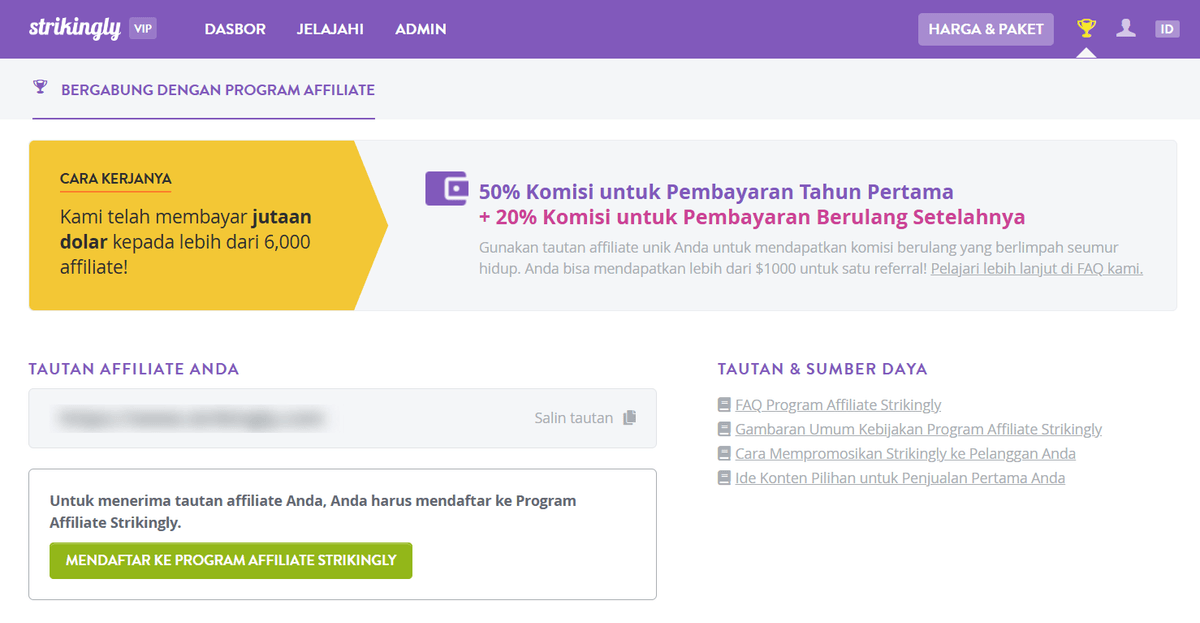This screenshot has width=1200, height=623.
Task: Click 50% Komisi untuk Pembayaran Tahun Pertama
Action: tap(716, 192)
